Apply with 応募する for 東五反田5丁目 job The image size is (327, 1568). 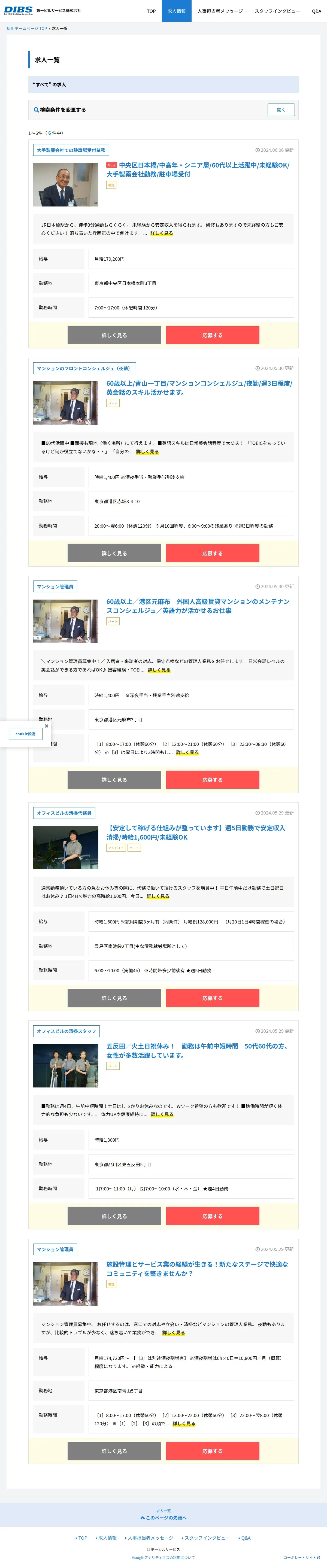(x=213, y=1216)
